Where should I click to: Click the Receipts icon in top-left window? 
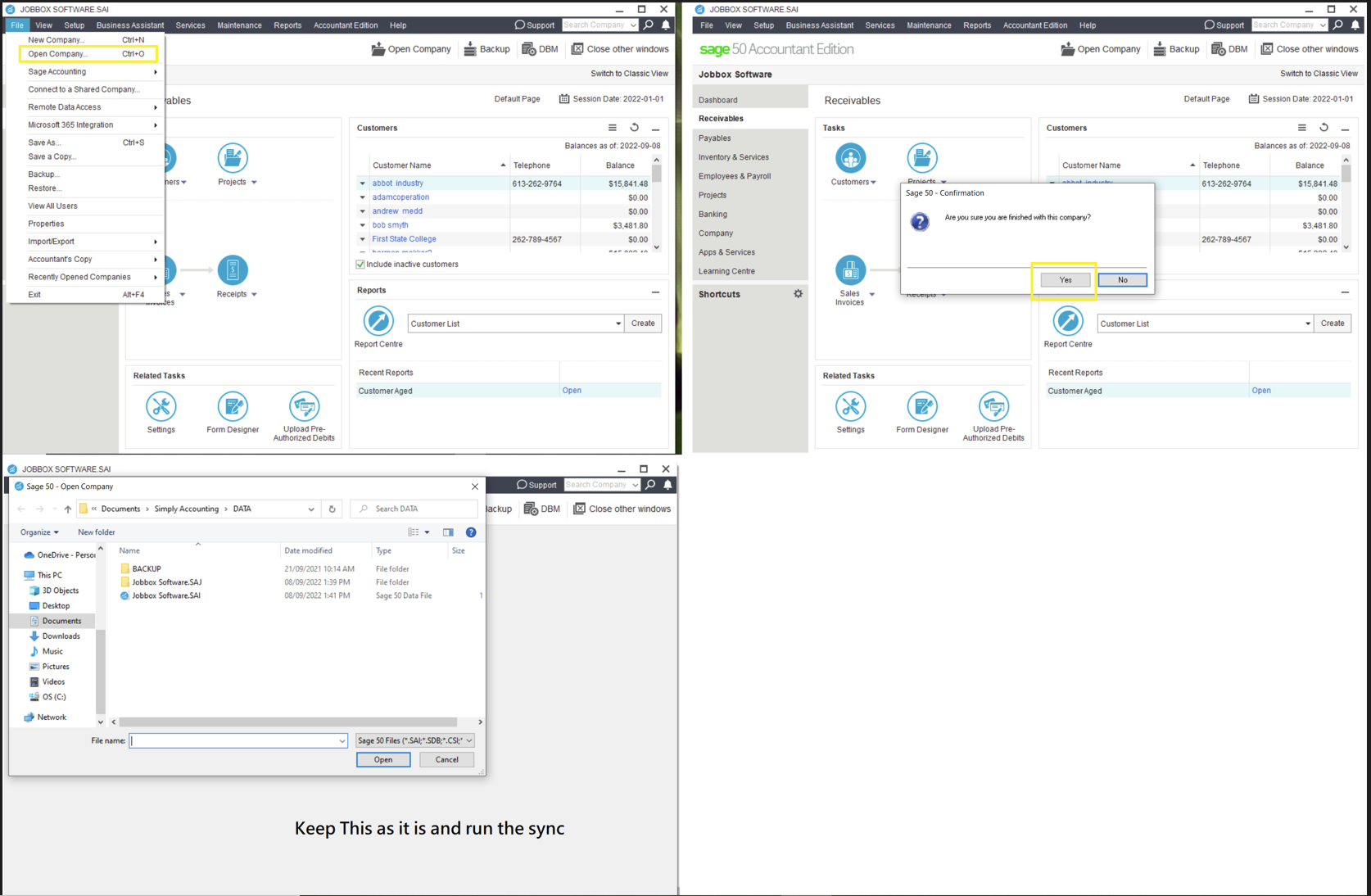pos(233,269)
